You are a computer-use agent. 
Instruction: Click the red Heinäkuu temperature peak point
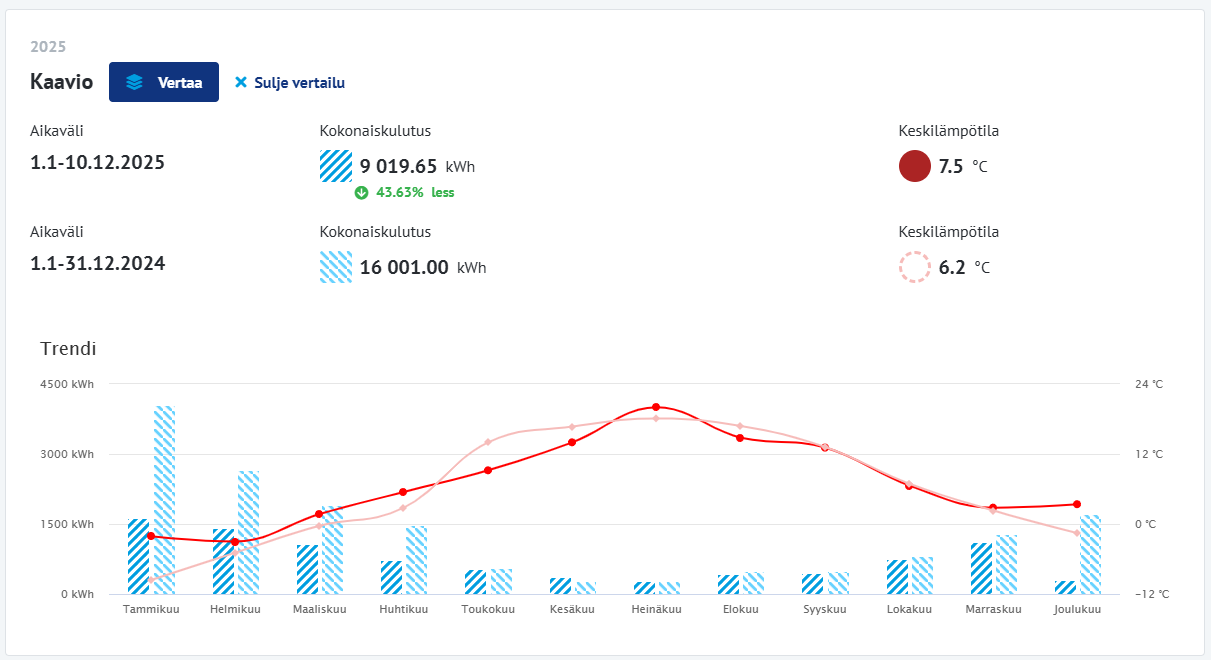pyautogui.click(x=656, y=407)
